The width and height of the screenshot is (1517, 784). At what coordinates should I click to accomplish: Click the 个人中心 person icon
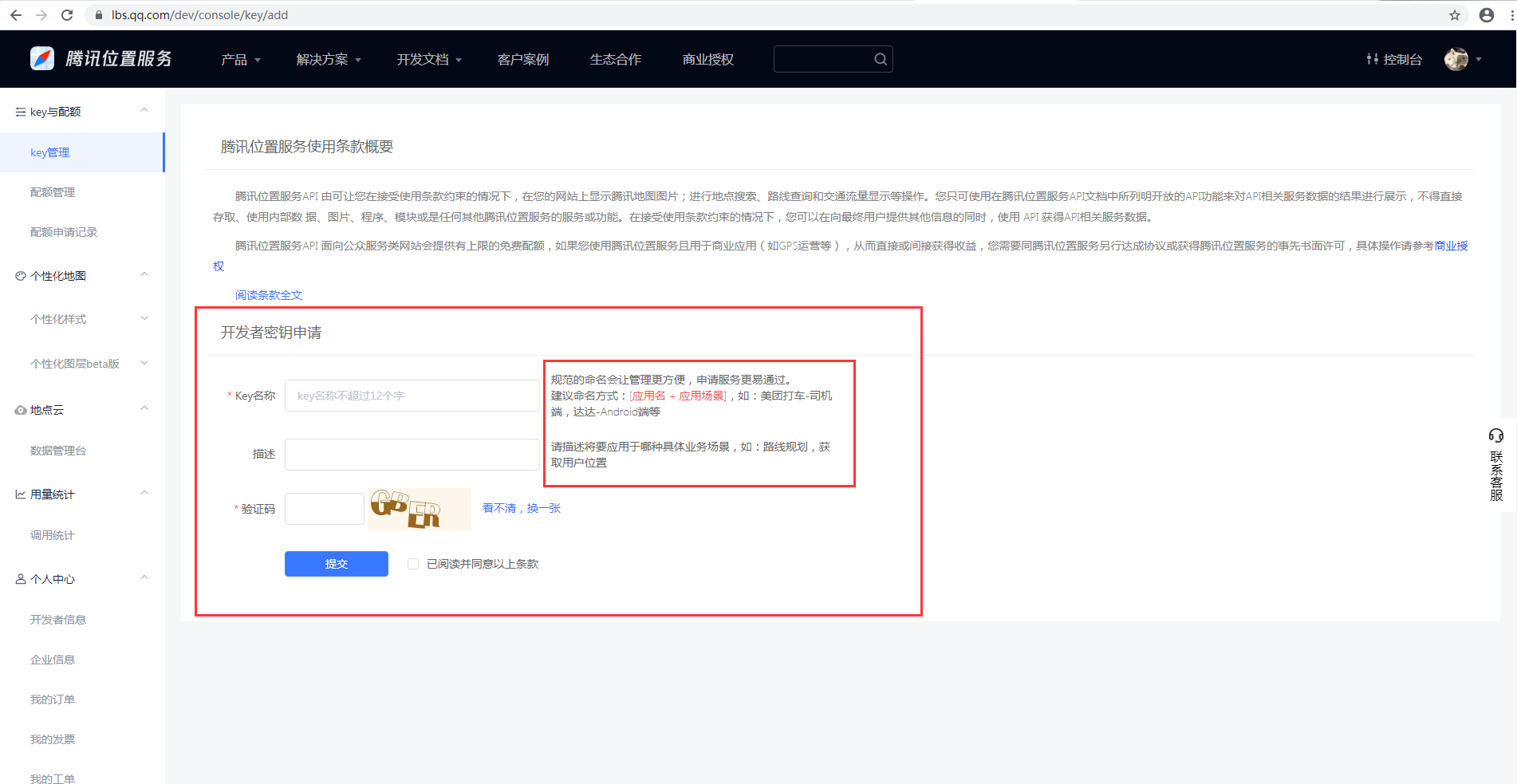pyautogui.click(x=20, y=577)
